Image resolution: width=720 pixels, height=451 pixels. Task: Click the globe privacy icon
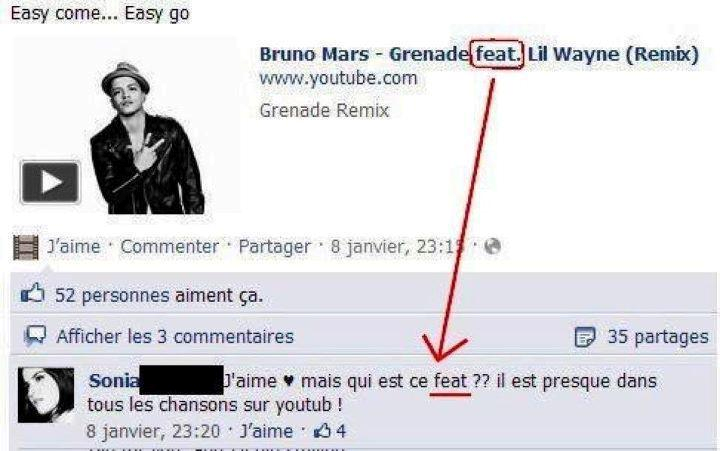point(492,247)
